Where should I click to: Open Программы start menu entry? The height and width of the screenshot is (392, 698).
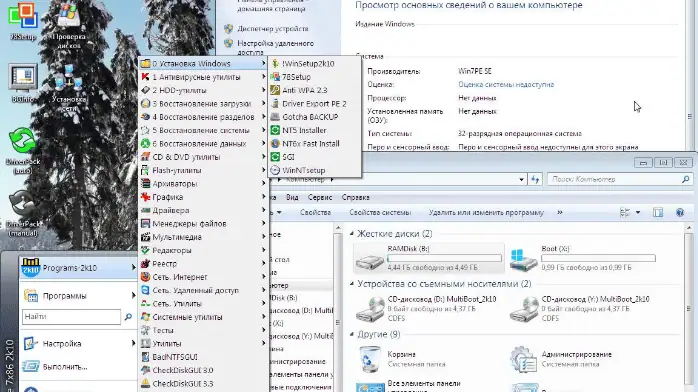tap(78, 295)
